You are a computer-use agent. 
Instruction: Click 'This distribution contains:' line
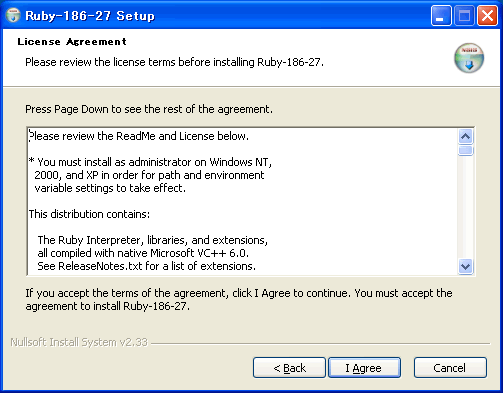(x=89, y=214)
